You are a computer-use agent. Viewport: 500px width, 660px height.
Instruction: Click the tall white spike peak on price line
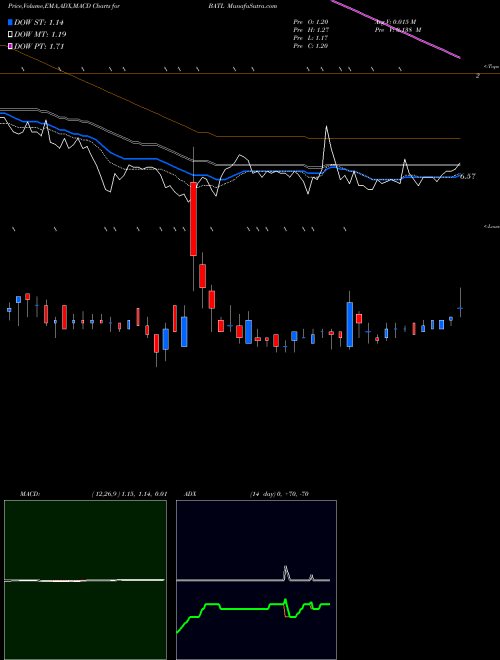coord(327,126)
